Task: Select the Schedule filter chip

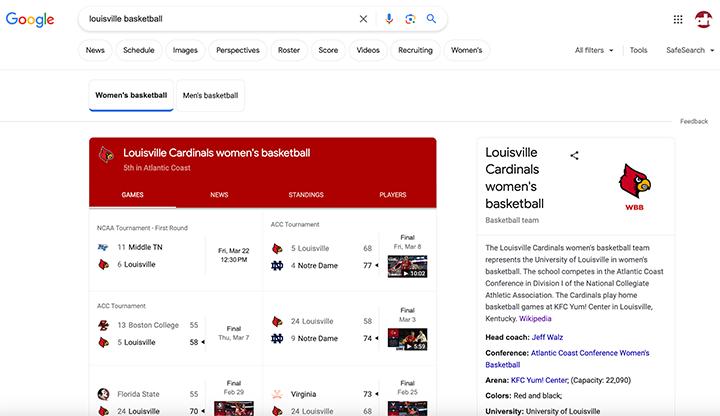Action: coord(139,50)
